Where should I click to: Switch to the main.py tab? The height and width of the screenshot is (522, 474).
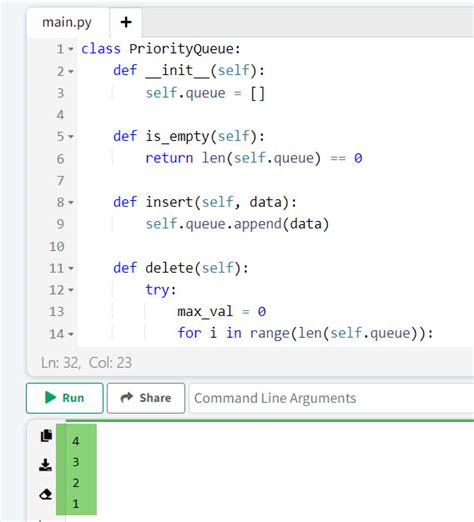(x=67, y=22)
